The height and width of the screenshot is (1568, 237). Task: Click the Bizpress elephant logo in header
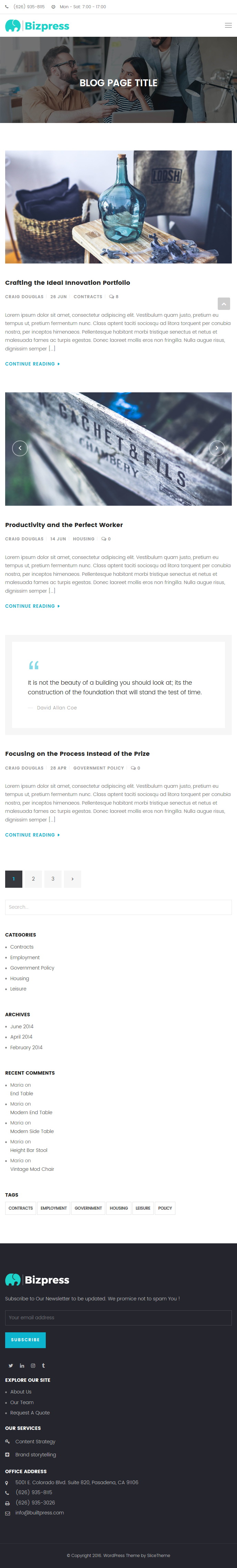pos(37,25)
